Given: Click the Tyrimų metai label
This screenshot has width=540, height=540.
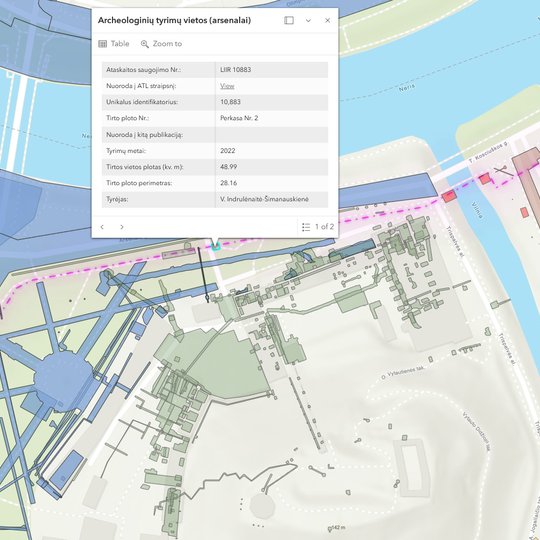Looking at the screenshot, I should (x=126, y=151).
